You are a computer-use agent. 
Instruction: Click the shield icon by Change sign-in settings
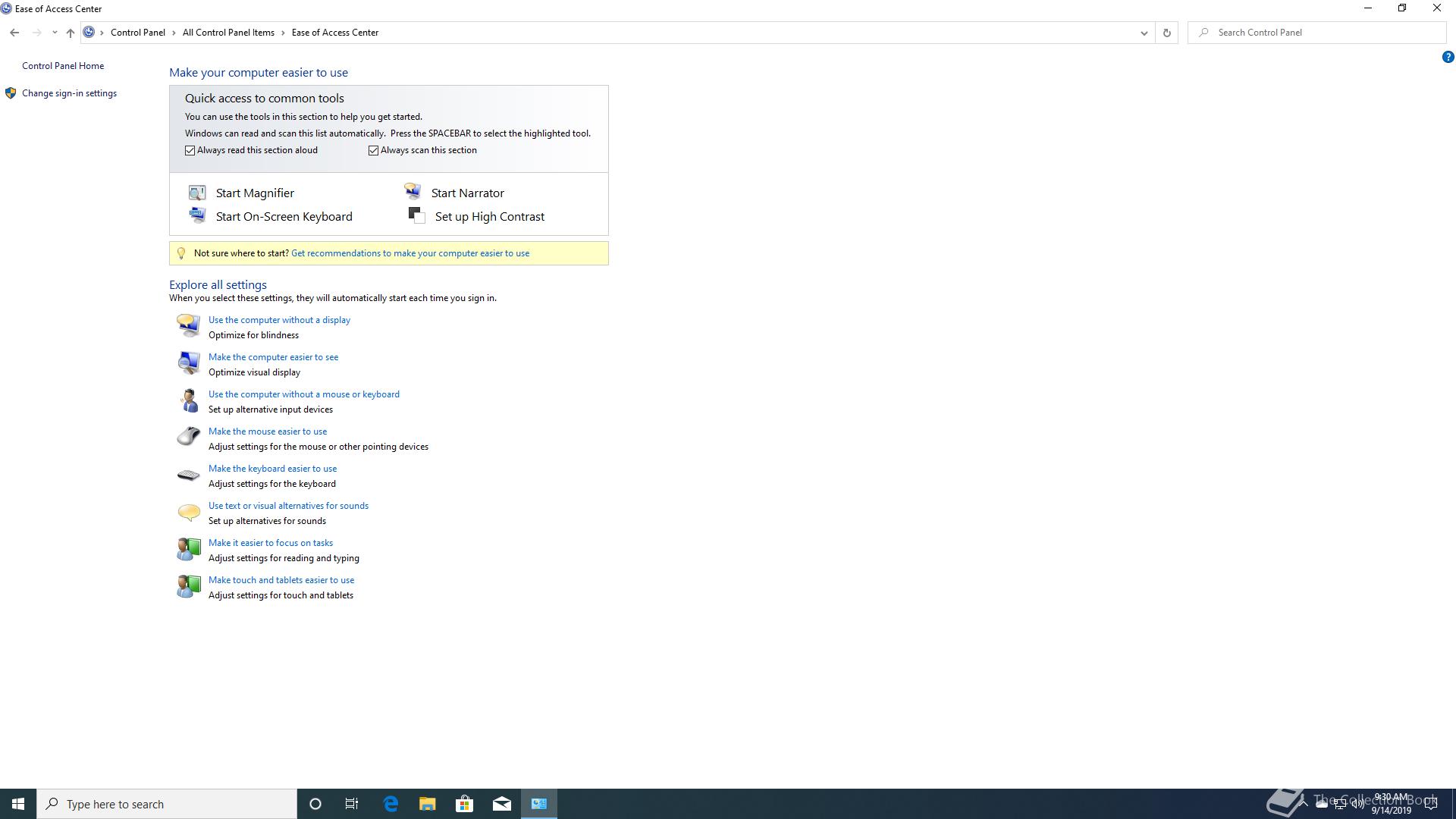tap(11, 93)
